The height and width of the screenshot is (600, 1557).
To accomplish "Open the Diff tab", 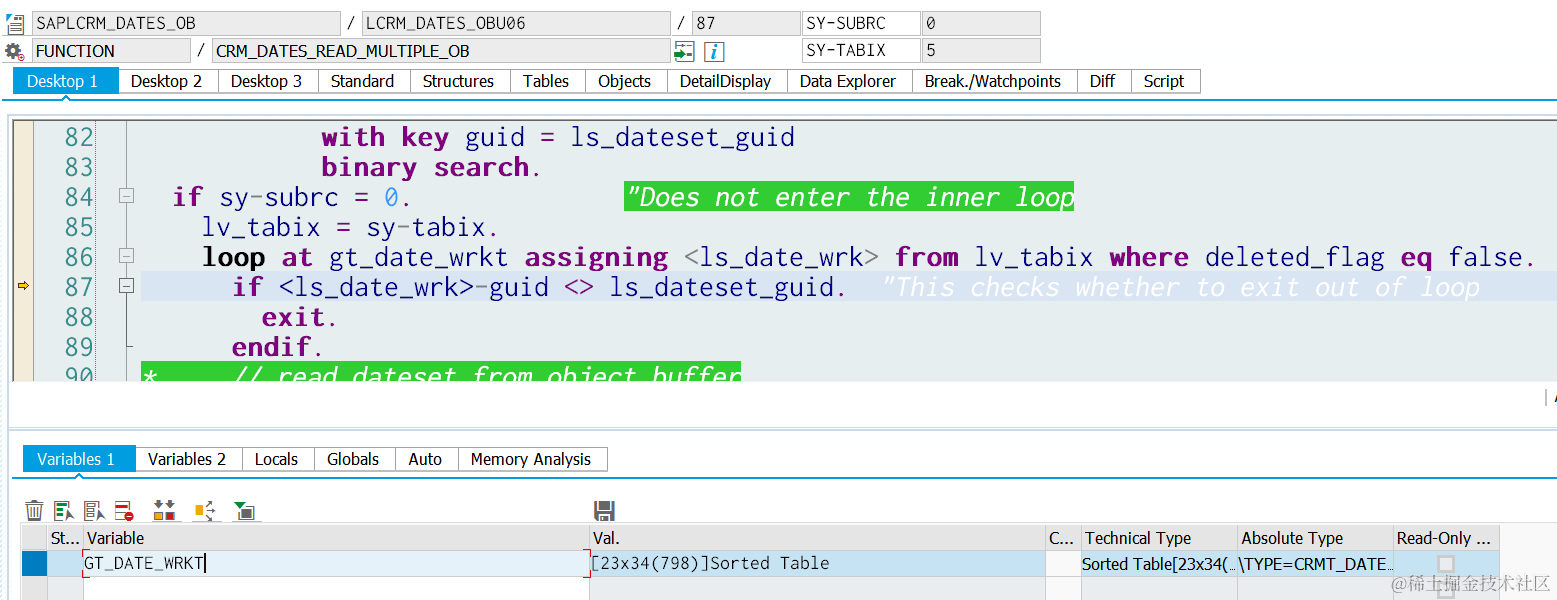I will coord(1103,81).
